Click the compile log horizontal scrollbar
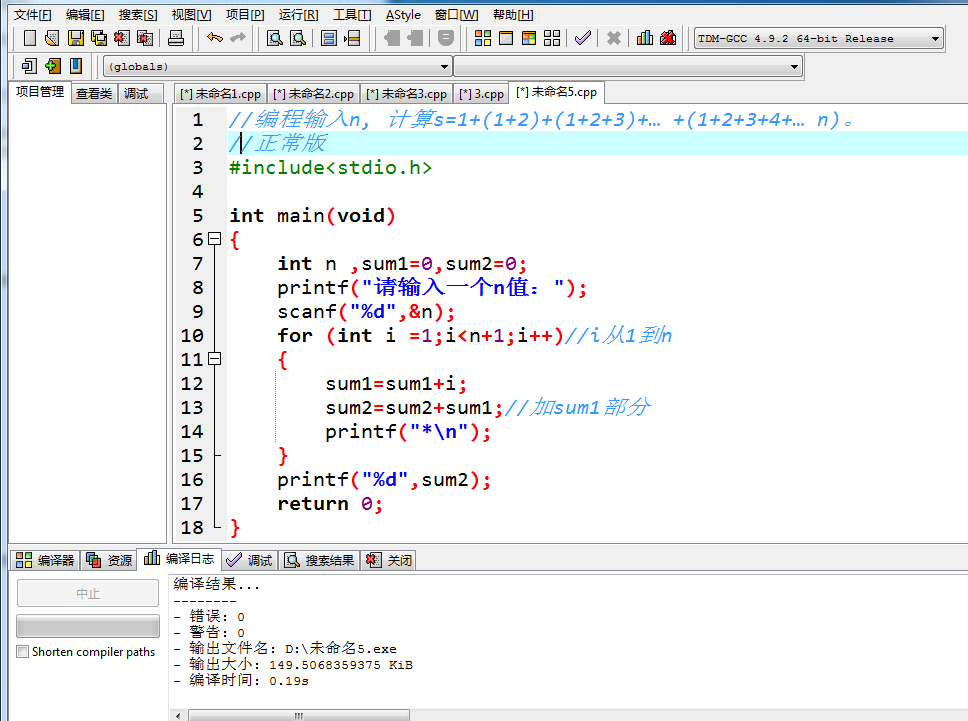Viewport: 968px width, 721px height. coord(299,715)
